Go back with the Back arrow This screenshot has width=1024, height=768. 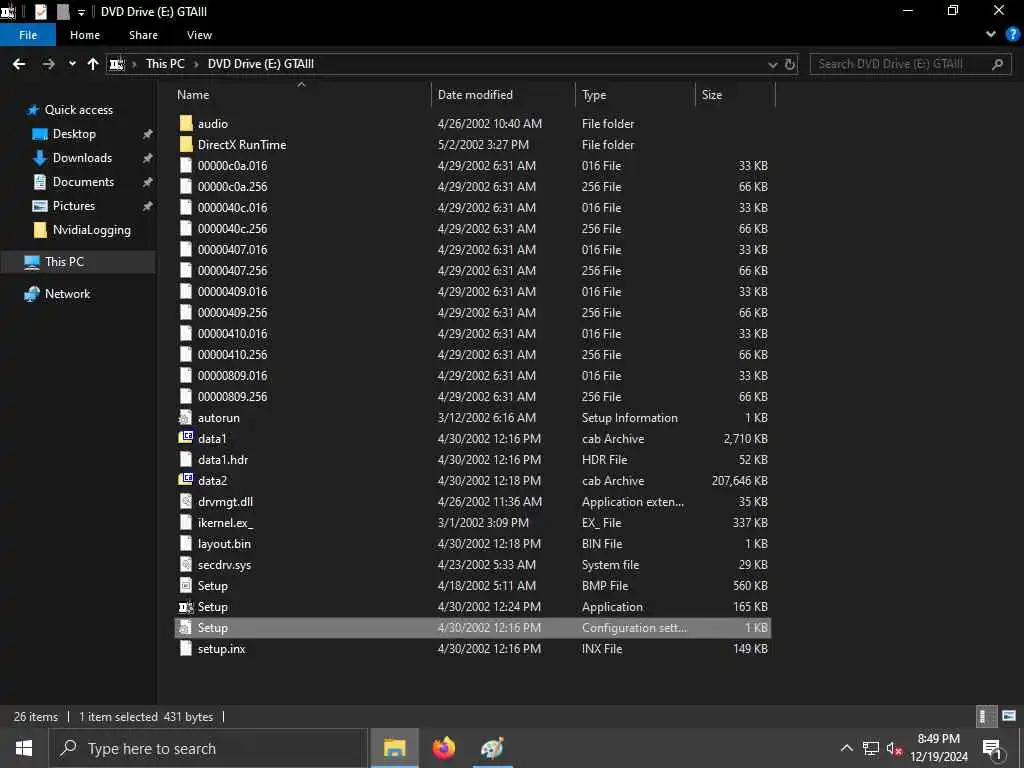click(x=19, y=64)
